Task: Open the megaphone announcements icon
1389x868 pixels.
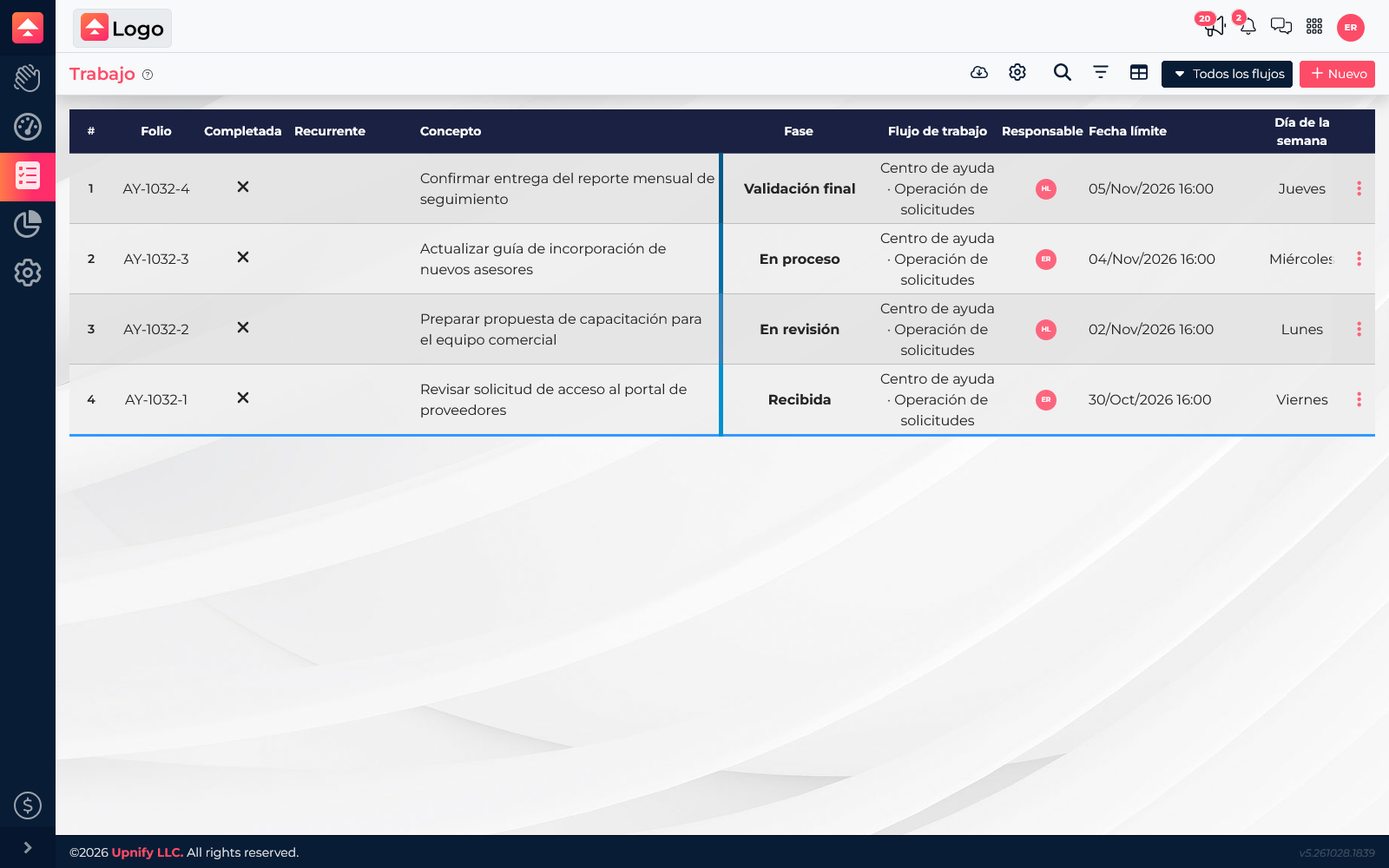Action: [x=1214, y=26]
